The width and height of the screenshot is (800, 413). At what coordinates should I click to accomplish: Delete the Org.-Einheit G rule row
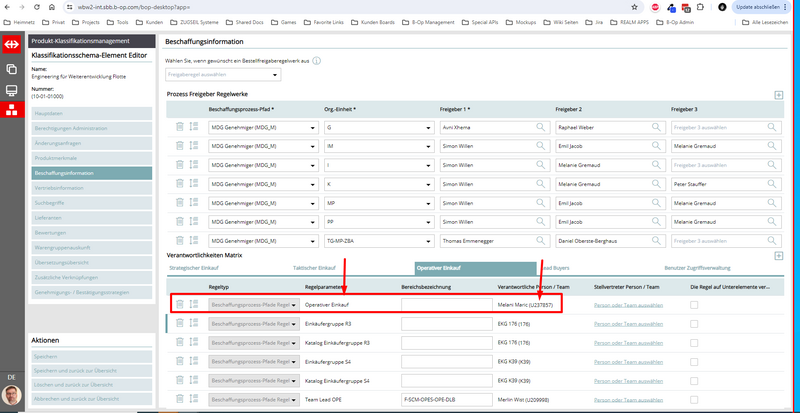[x=180, y=127]
